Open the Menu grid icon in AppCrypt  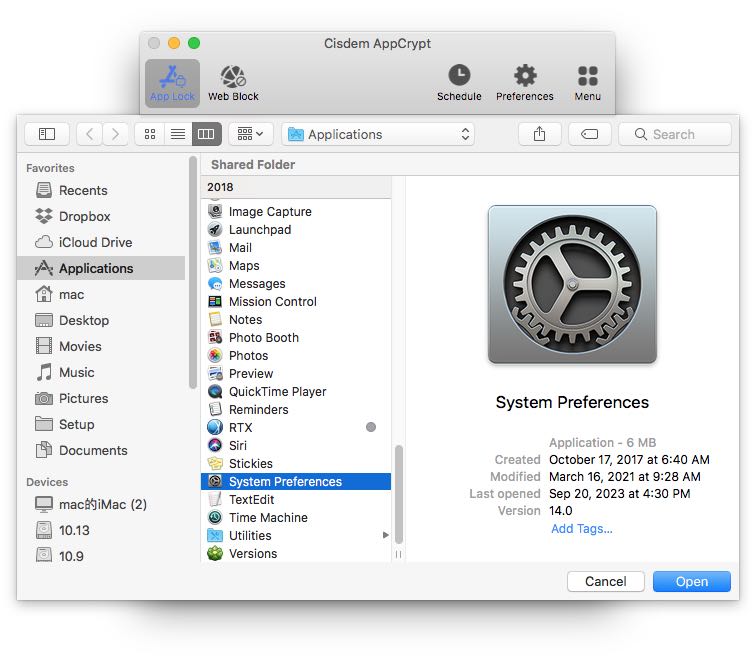tap(587, 83)
